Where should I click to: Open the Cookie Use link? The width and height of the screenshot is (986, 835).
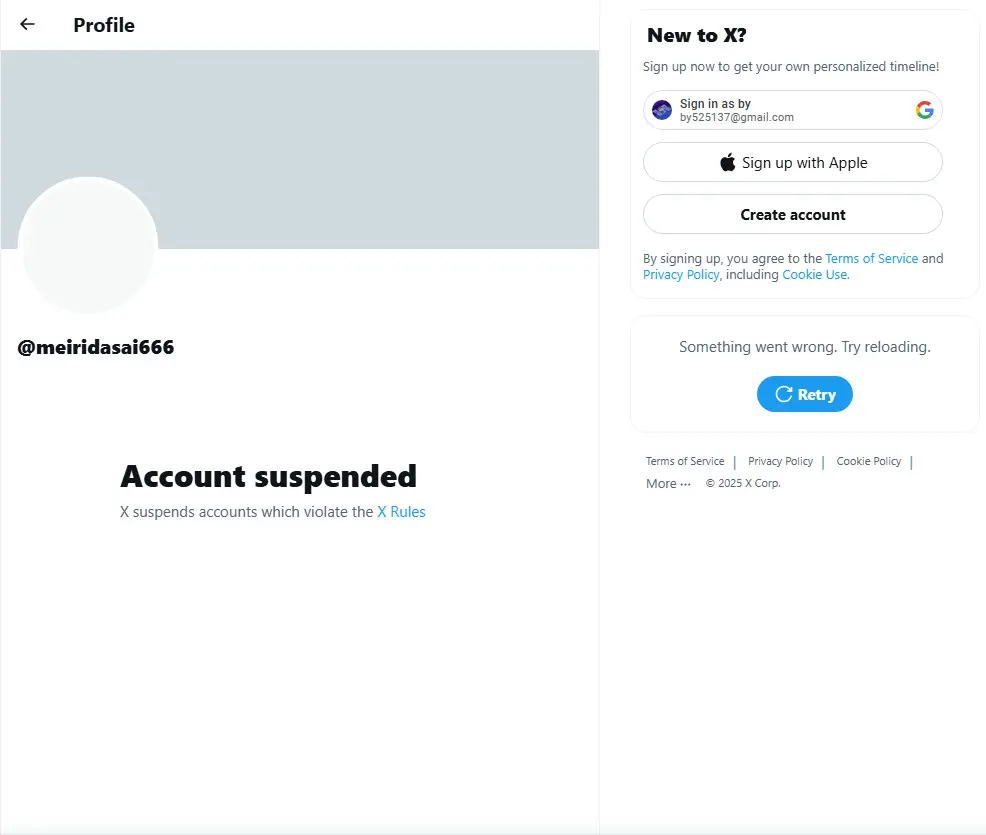click(816, 275)
